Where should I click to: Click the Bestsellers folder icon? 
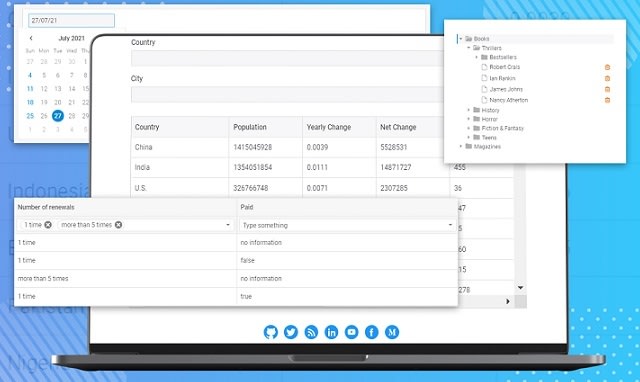(484, 57)
